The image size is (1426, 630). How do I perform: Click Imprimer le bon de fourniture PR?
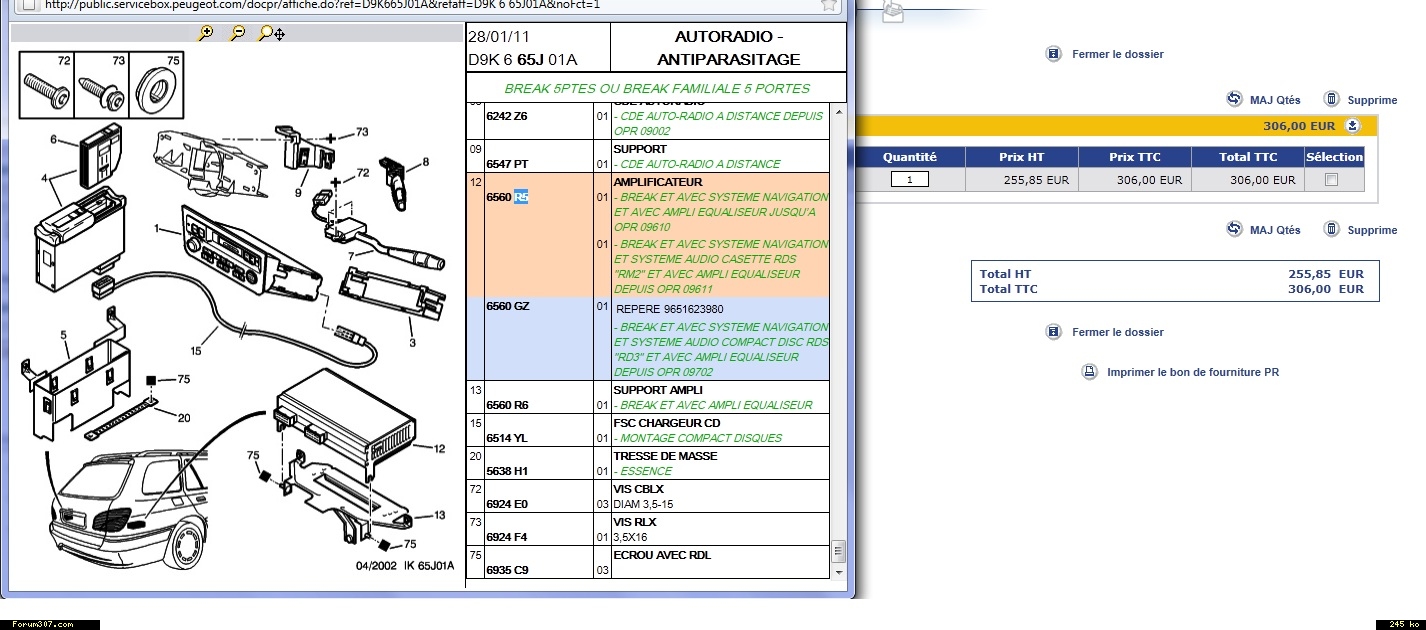point(1192,372)
